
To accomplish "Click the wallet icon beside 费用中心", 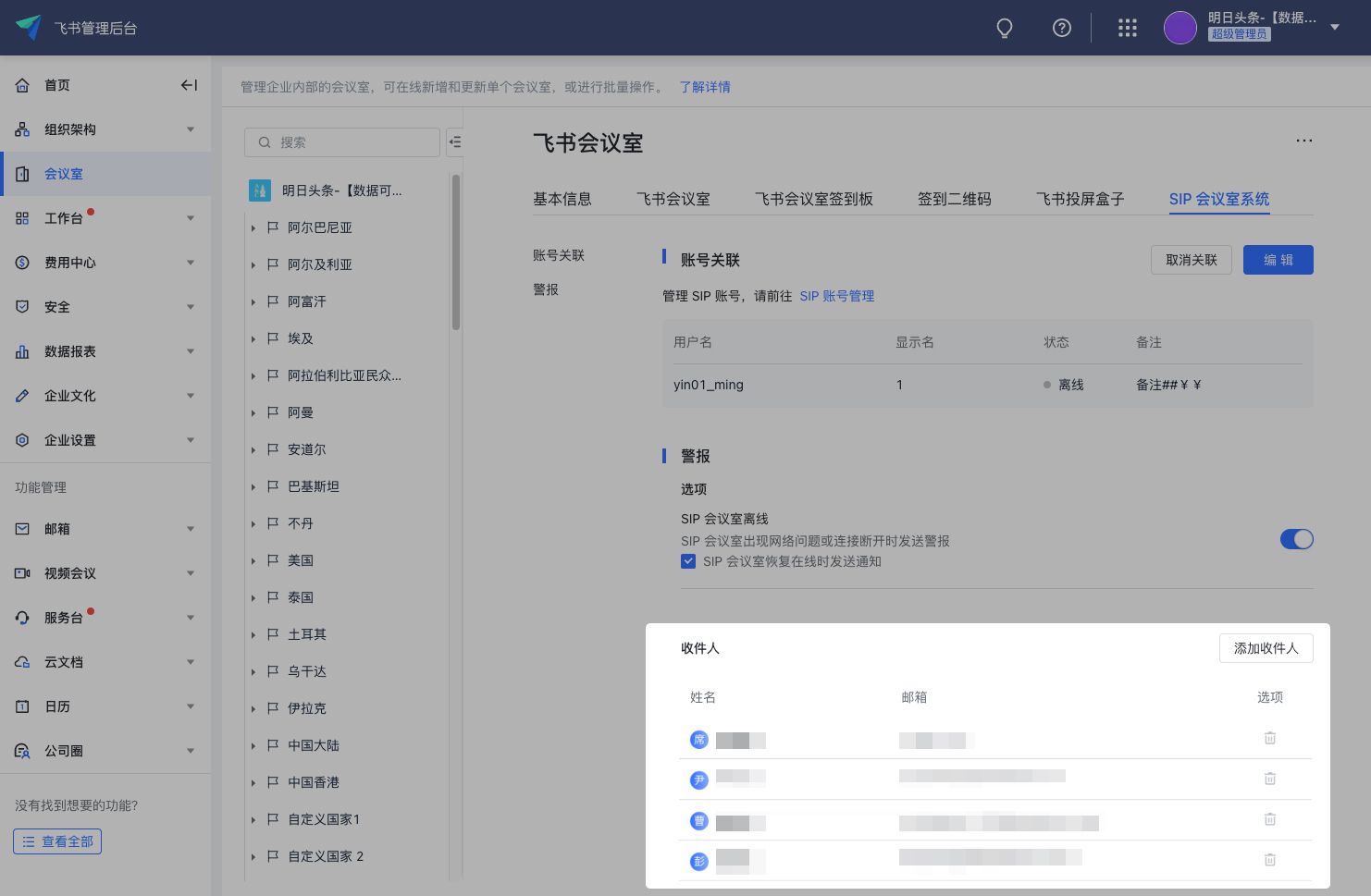I will click(22, 263).
